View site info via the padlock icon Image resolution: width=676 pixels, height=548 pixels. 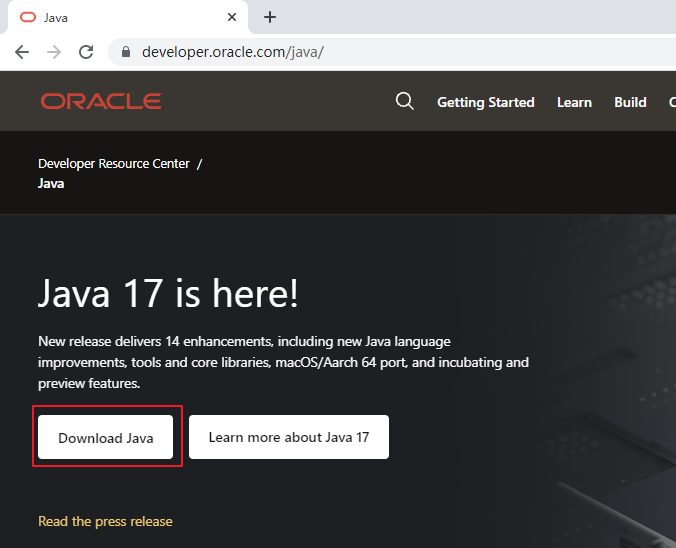click(x=125, y=52)
